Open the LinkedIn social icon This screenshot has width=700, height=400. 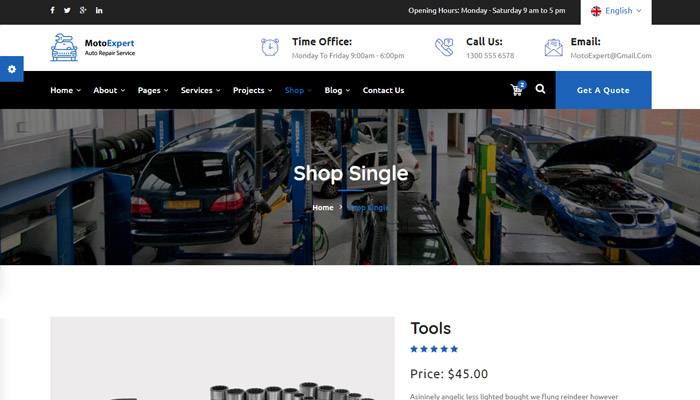(99, 11)
